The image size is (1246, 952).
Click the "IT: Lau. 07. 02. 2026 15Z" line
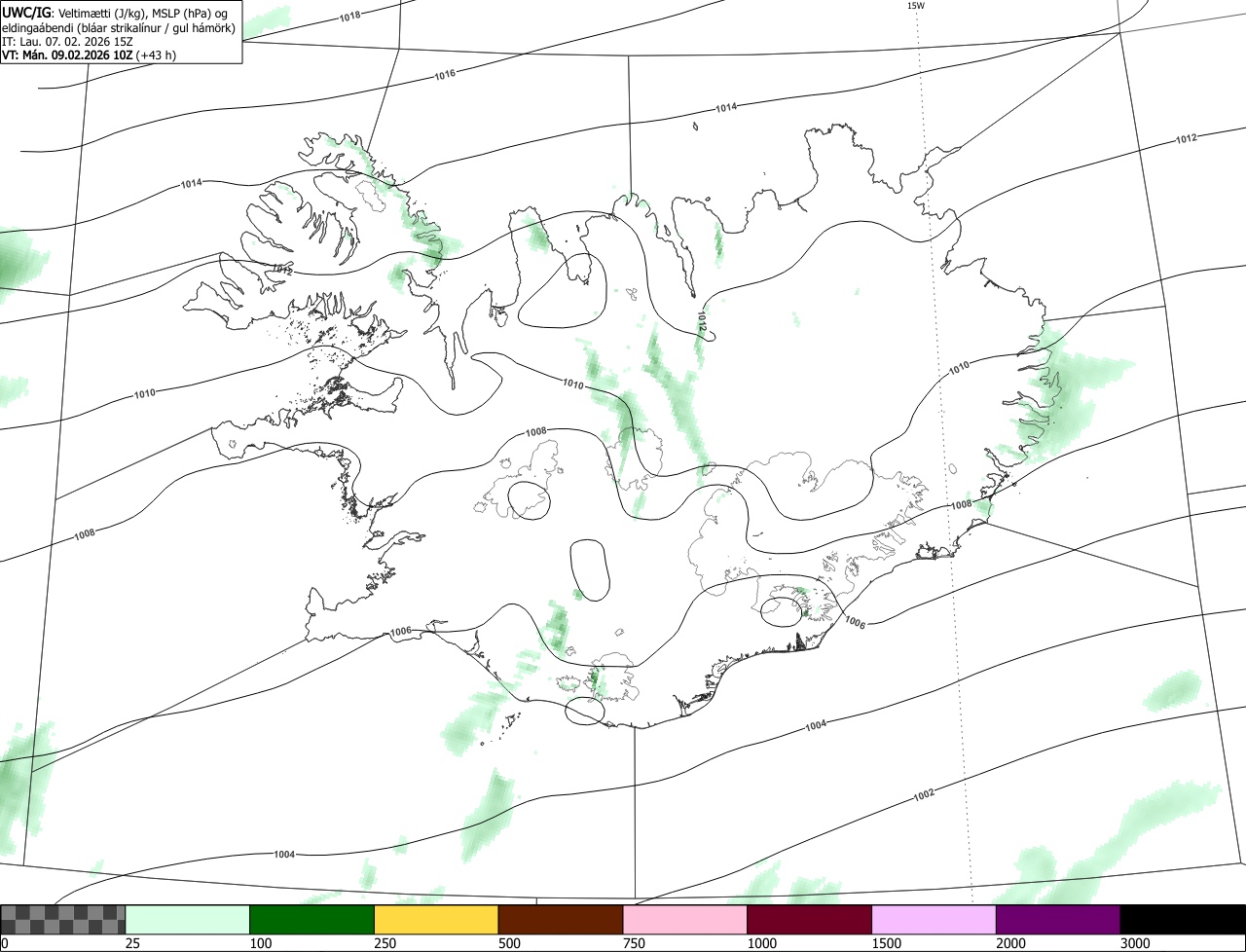point(67,42)
